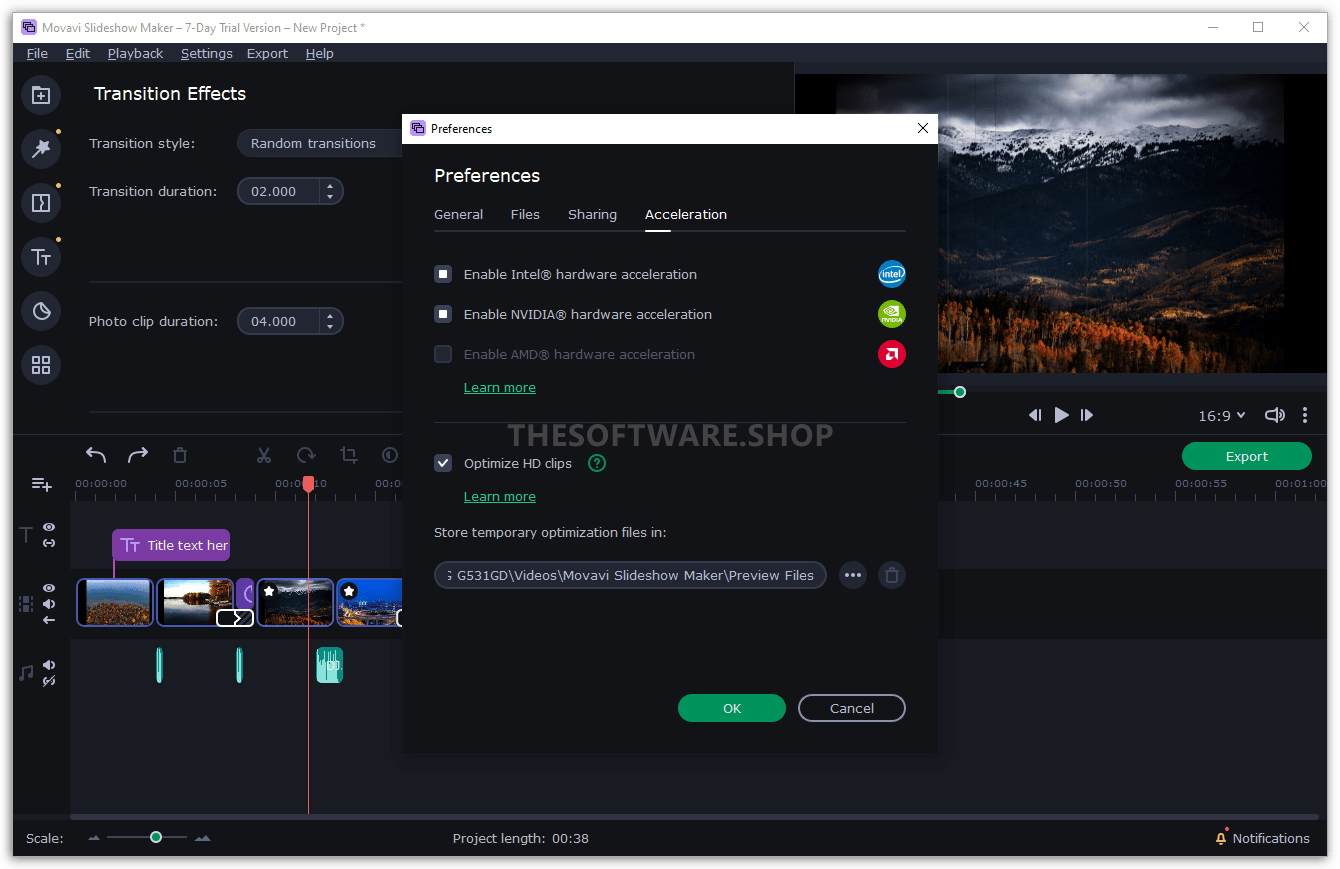Viewport: 1340px width, 869px height.
Task: Open the More tools grid icon
Action: tap(41, 365)
